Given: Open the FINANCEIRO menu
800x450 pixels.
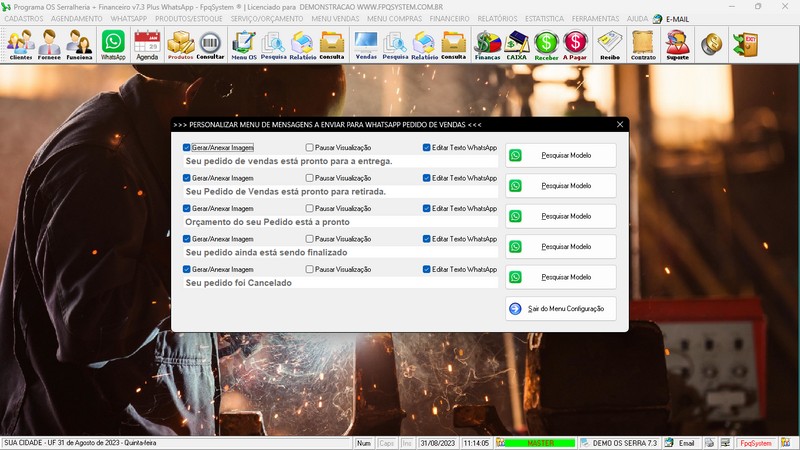Looking at the screenshot, I should tap(449, 19).
